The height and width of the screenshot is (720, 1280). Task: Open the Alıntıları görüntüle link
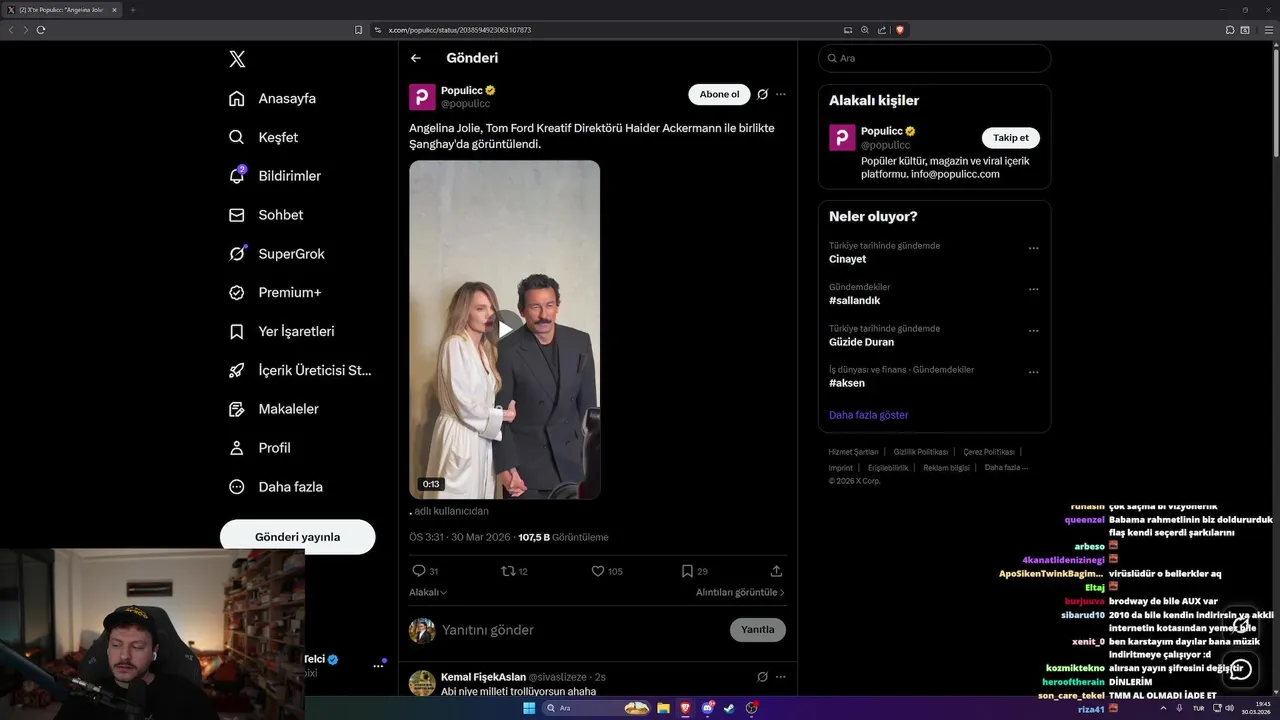pyautogui.click(x=740, y=592)
